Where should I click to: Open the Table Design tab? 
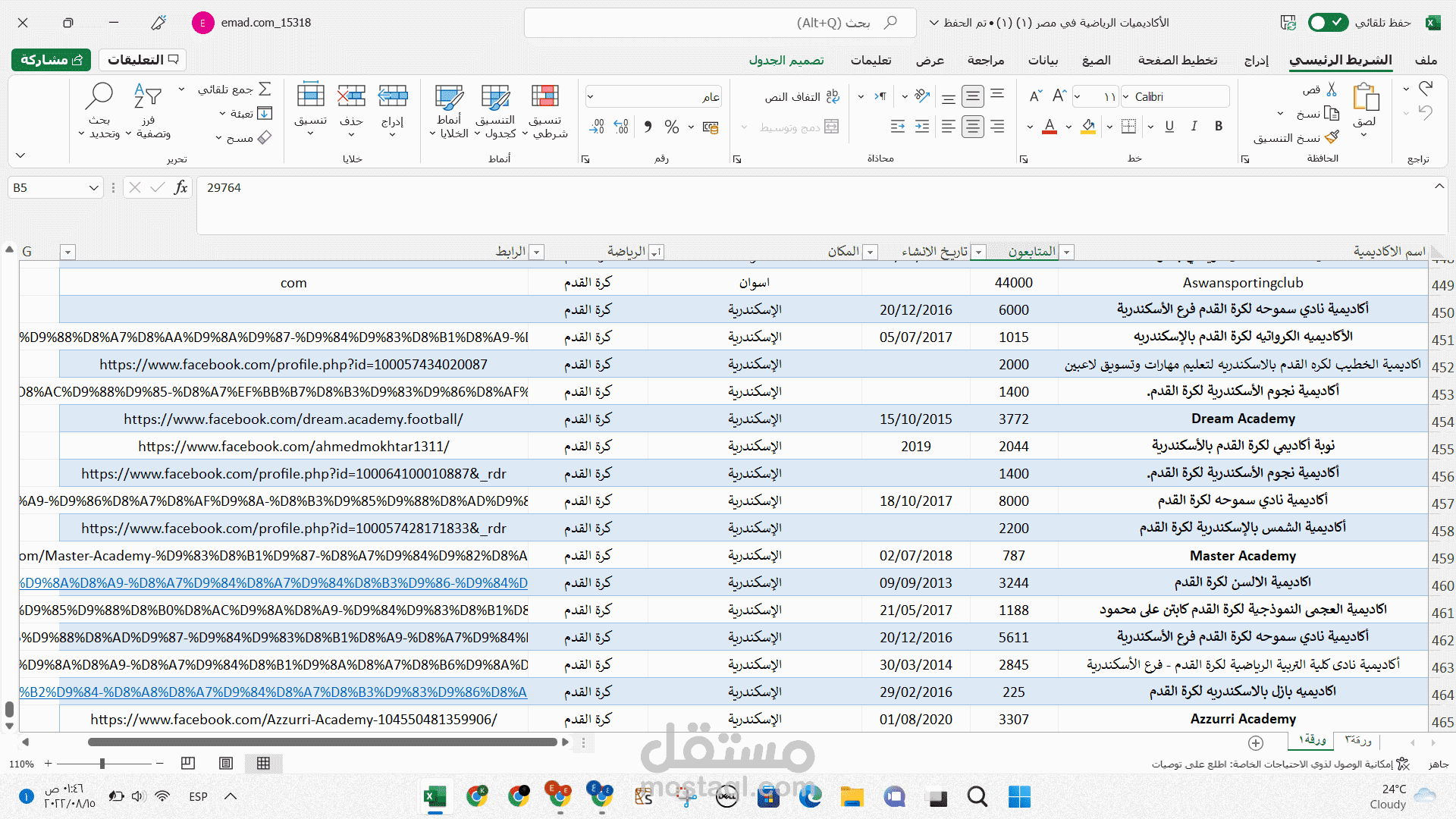pyautogui.click(x=786, y=60)
